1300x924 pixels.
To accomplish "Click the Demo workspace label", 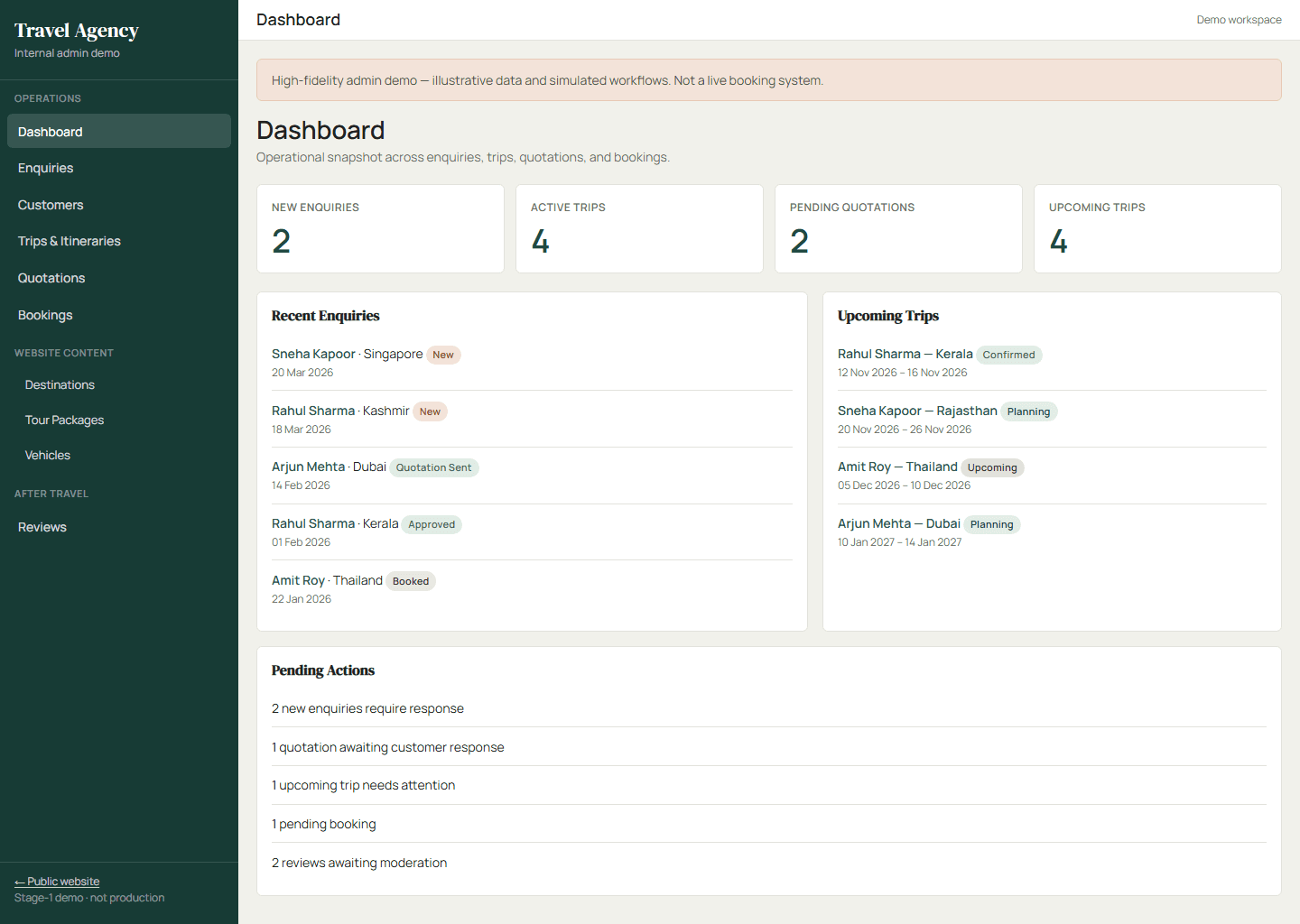I will [1239, 20].
